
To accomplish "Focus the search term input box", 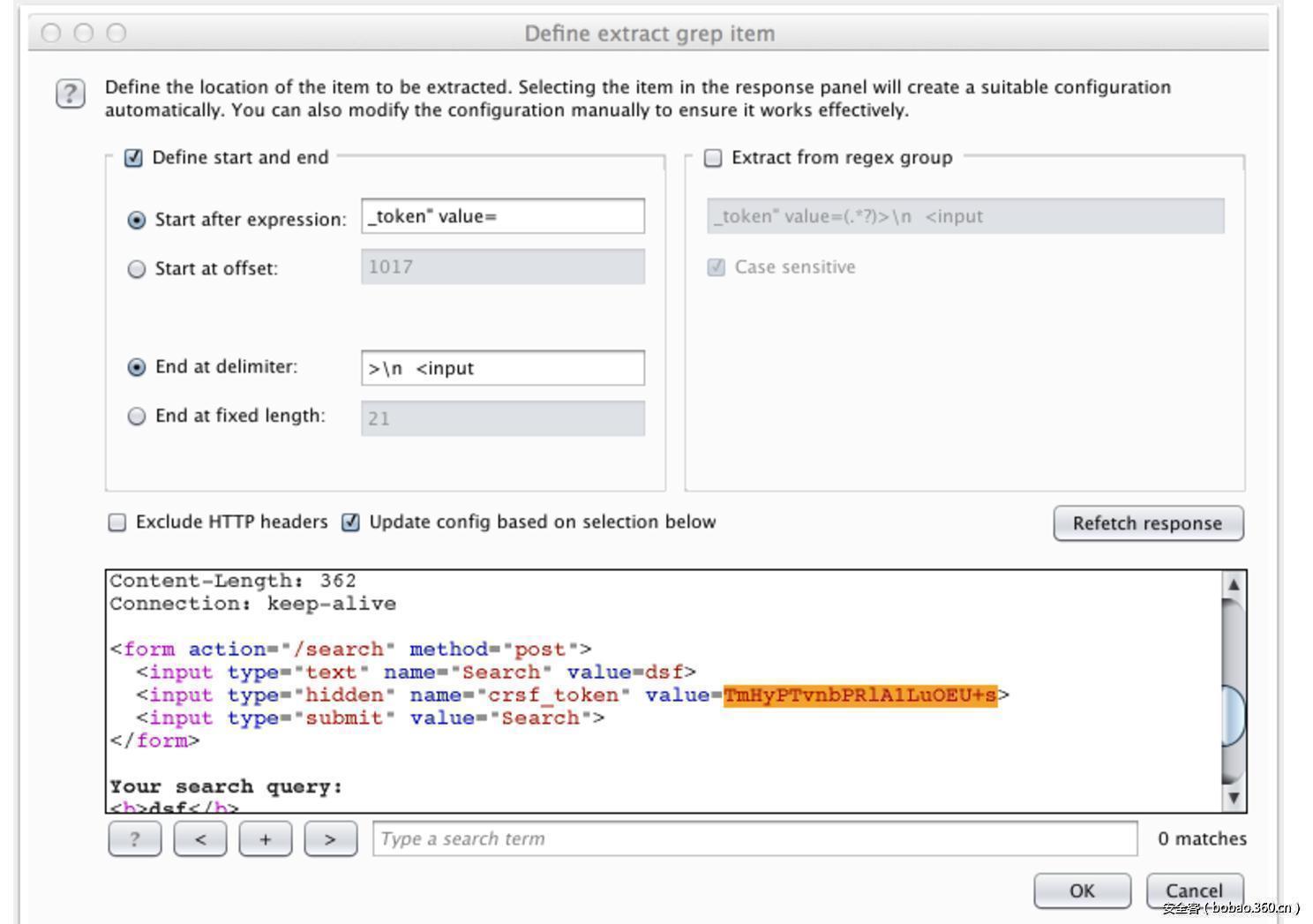I will (x=754, y=838).
